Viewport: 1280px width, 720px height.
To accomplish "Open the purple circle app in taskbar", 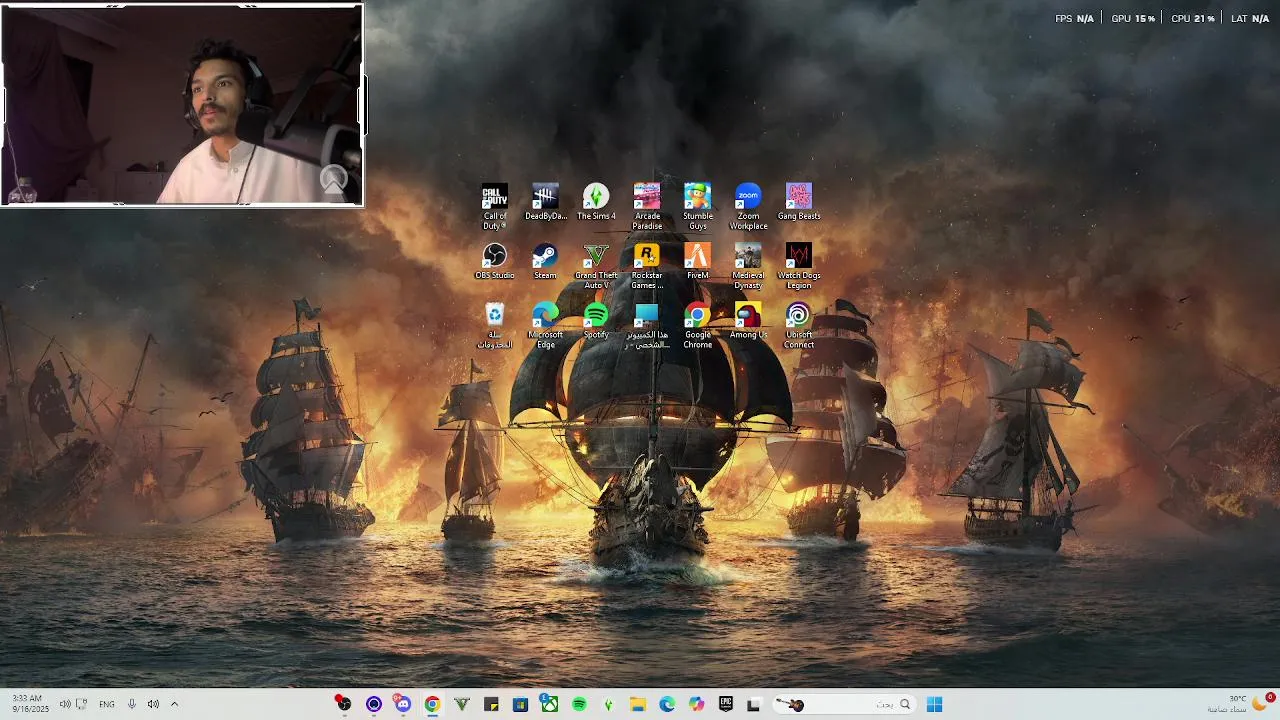I will pos(373,704).
